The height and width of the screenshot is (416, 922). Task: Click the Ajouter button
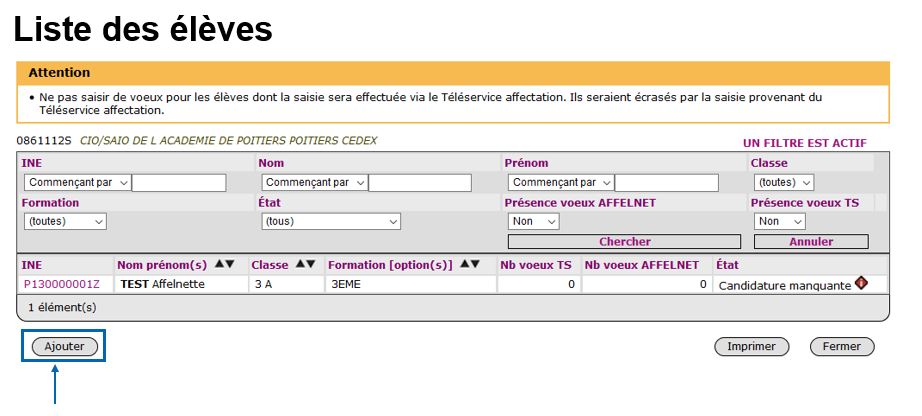click(64, 346)
